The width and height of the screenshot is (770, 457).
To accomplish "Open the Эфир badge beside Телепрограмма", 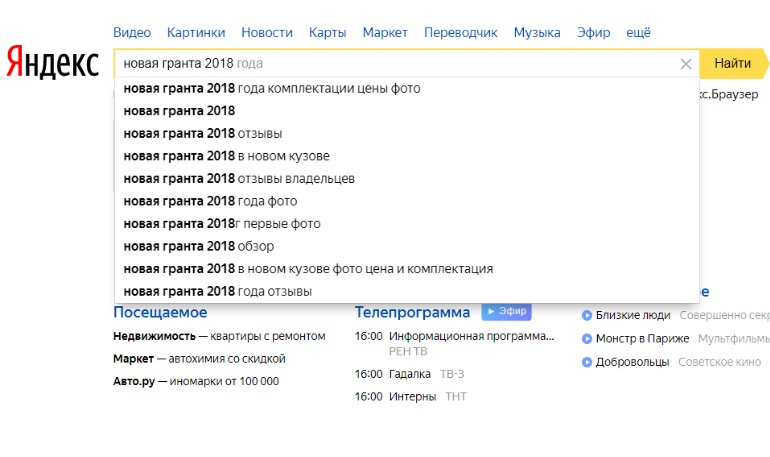I will click(506, 312).
